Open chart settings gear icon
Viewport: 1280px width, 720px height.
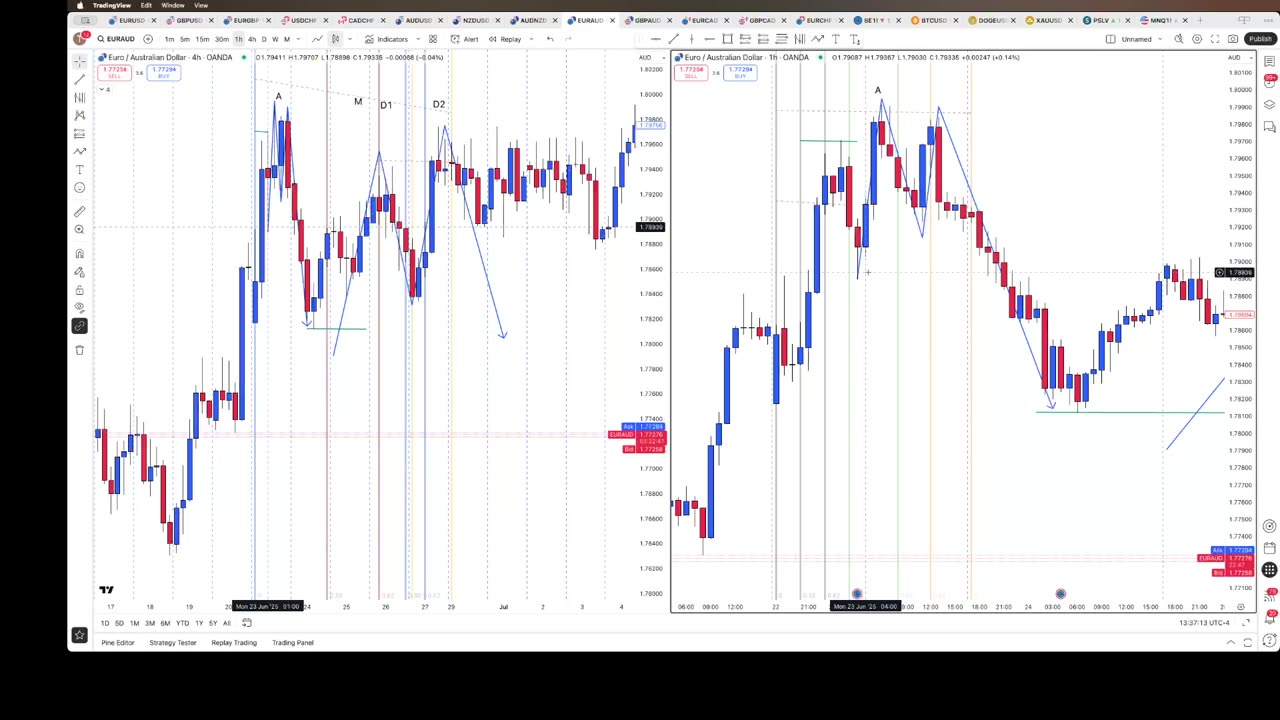1197,39
